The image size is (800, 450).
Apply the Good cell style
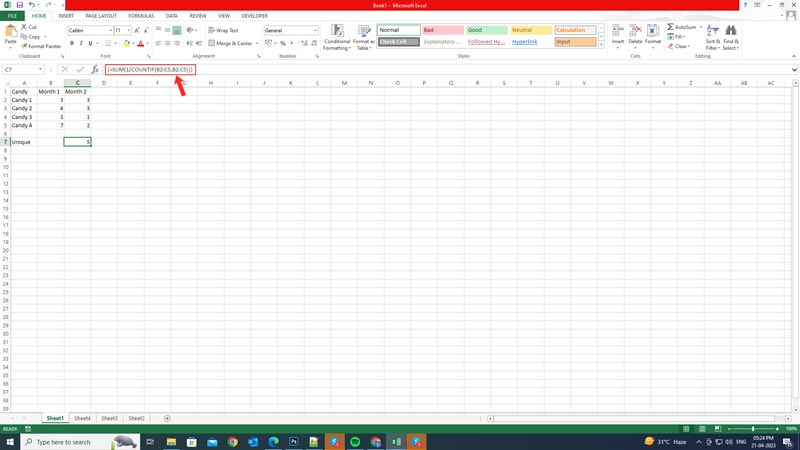[487, 30]
